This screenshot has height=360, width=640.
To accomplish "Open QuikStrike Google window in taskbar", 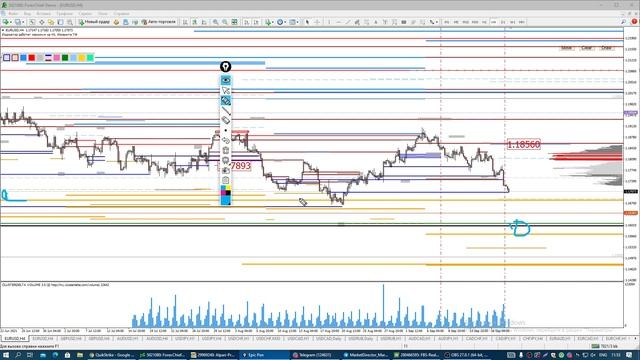I will click(112, 355).
